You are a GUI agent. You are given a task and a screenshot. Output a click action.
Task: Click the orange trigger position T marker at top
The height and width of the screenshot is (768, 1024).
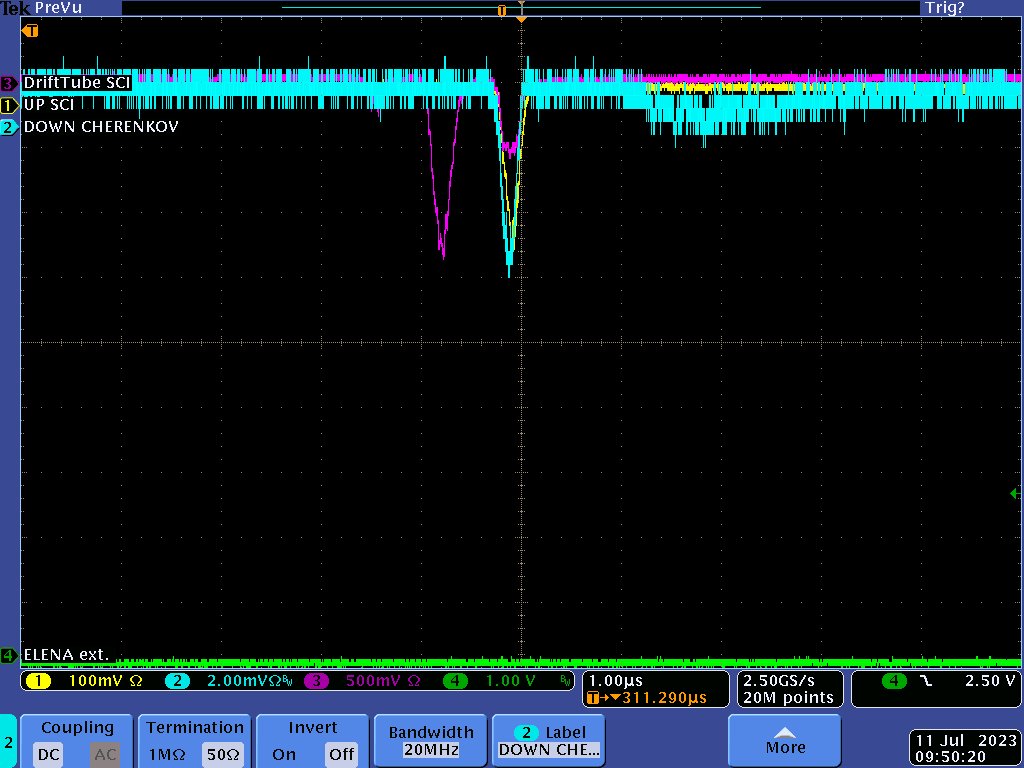pyautogui.click(x=502, y=9)
